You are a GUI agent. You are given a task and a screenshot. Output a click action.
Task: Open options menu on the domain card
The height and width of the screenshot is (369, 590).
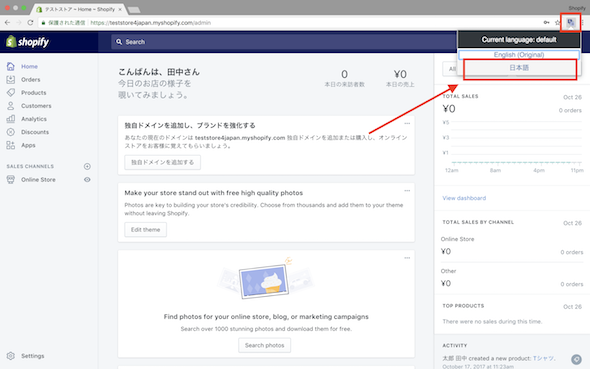(x=407, y=123)
